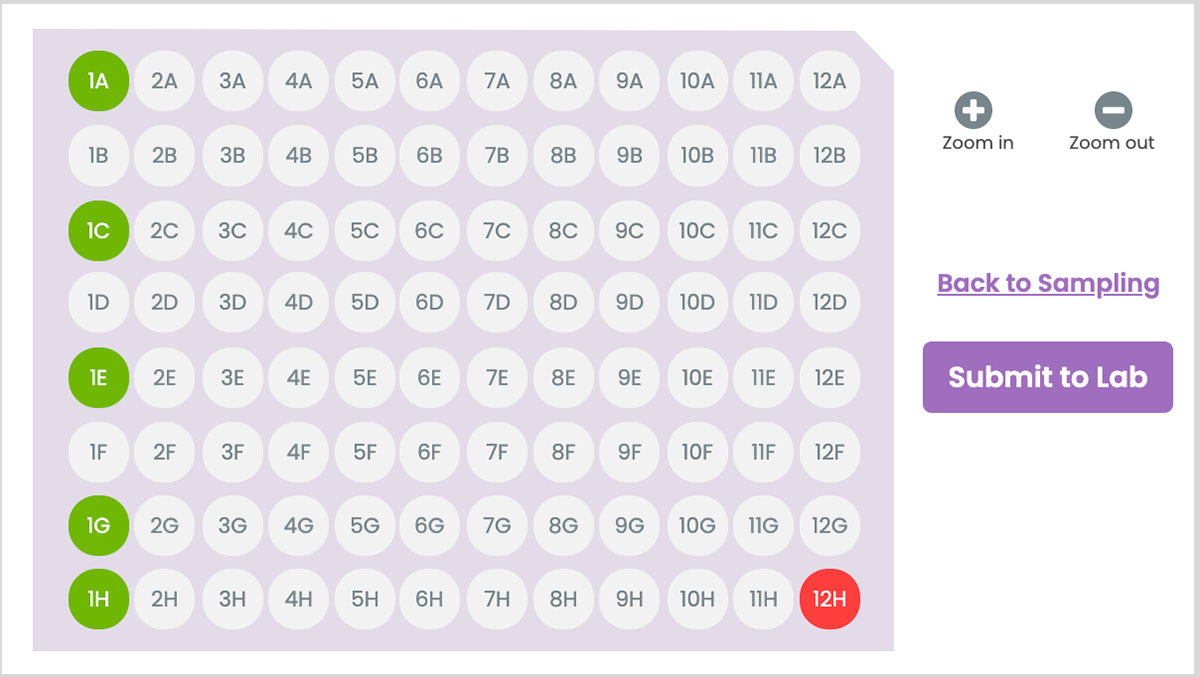Image resolution: width=1200 pixels, height=677 pixels.
Task: Toggle the green well 1G
Action: 98,525
